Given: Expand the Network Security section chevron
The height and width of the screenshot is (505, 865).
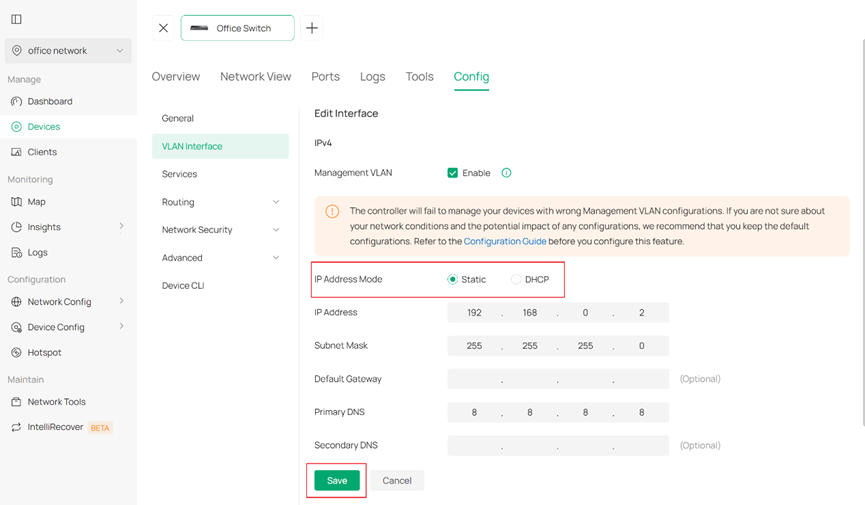Looking at the screenshot, I should tap(276, 230).
